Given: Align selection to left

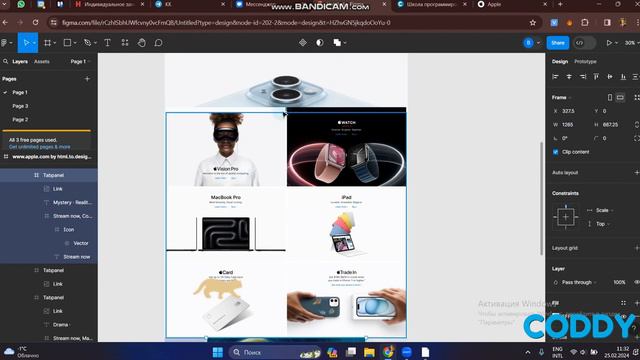Looking at the screenshot, I should pyautogui.click(x=555, y=76).
